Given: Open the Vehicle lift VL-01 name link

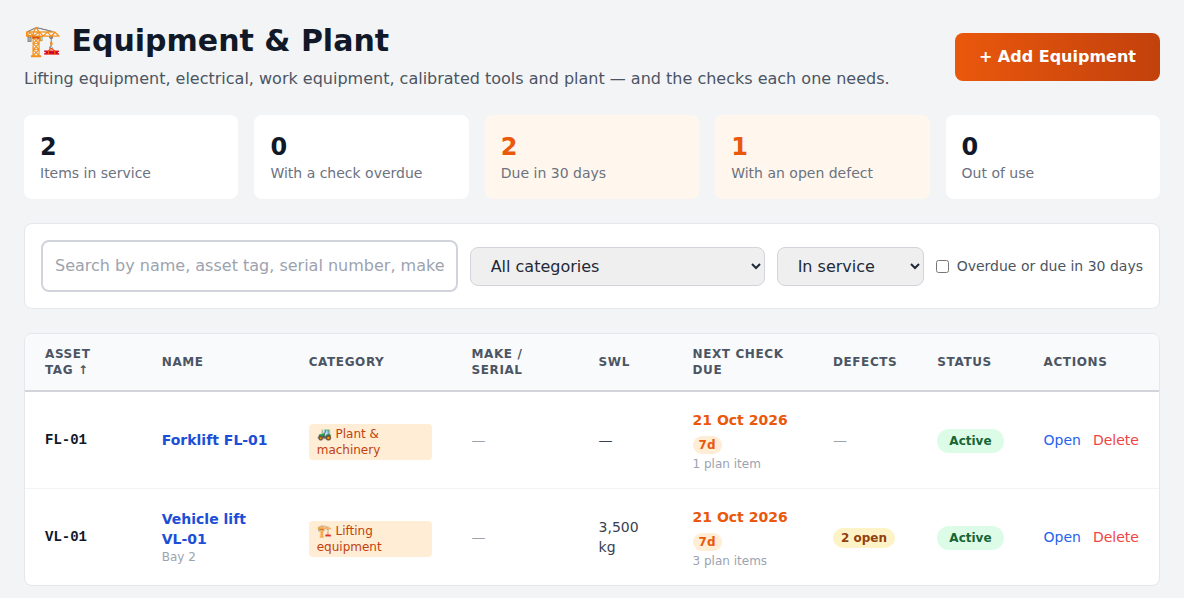Looking at the screenshot, I should (204, 529).
